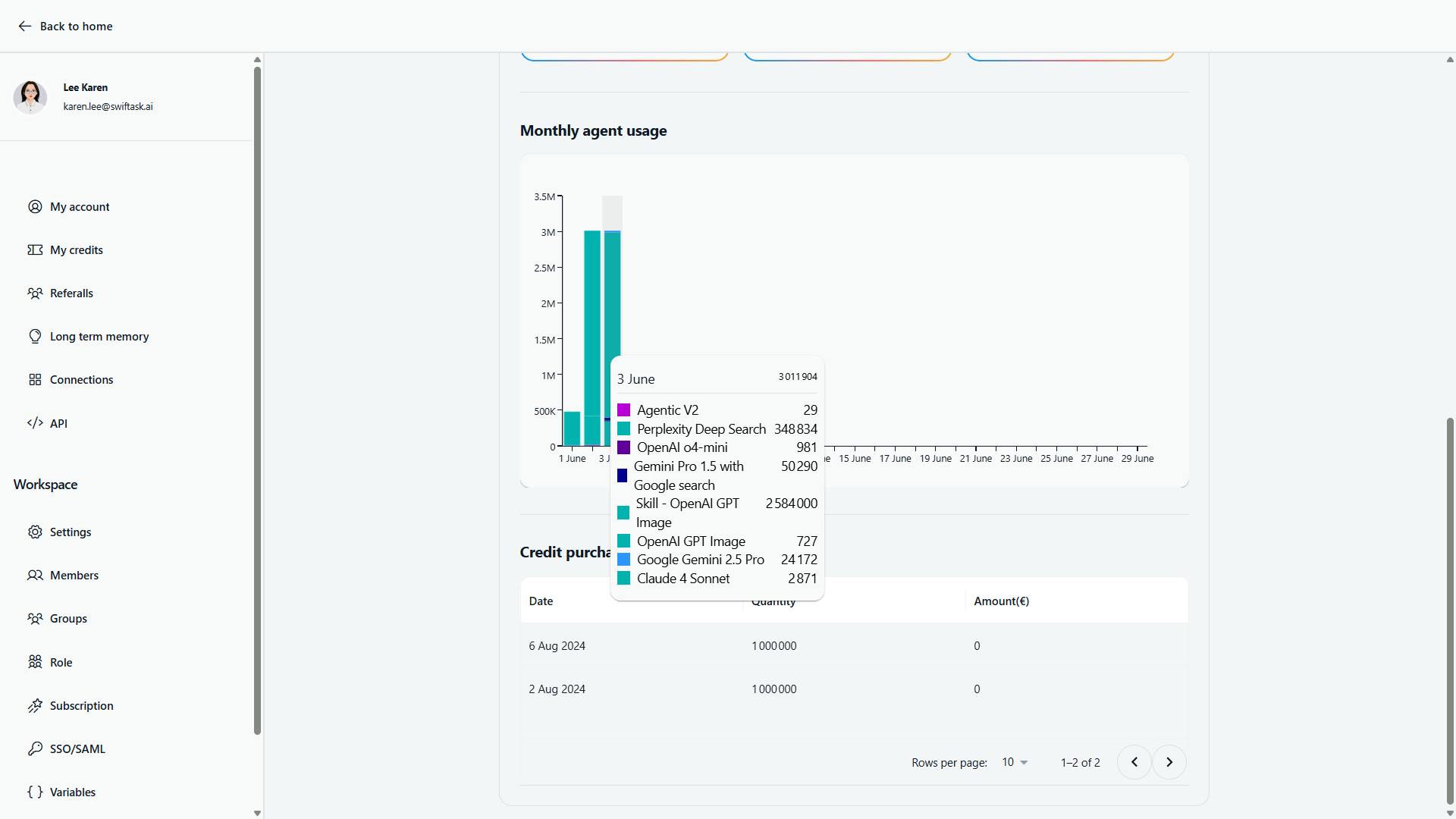Go to previous purchases page
This screenshot has height=819, width=1456.
[1134, 763]
